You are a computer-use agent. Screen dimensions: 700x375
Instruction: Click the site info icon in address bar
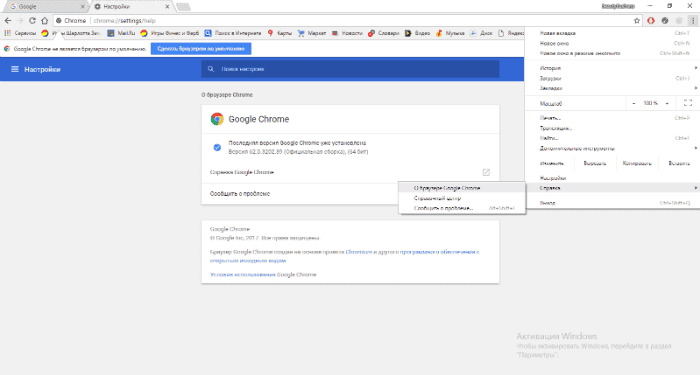coord(58,21)
